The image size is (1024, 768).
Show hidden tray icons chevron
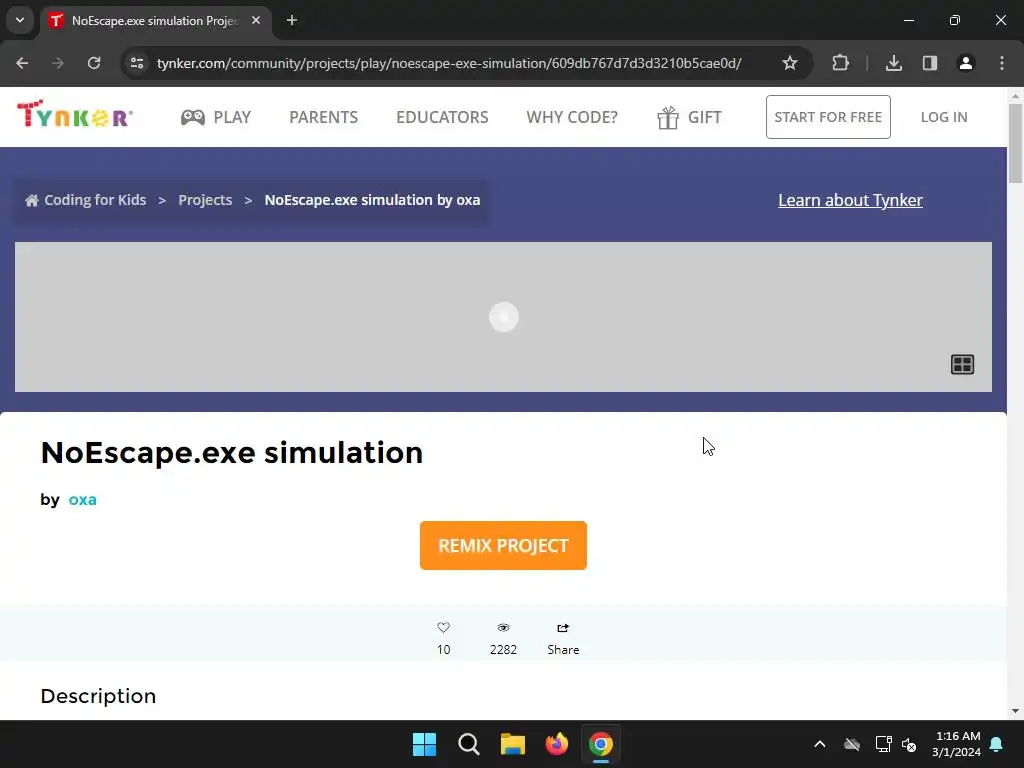(x=820, y=744)
